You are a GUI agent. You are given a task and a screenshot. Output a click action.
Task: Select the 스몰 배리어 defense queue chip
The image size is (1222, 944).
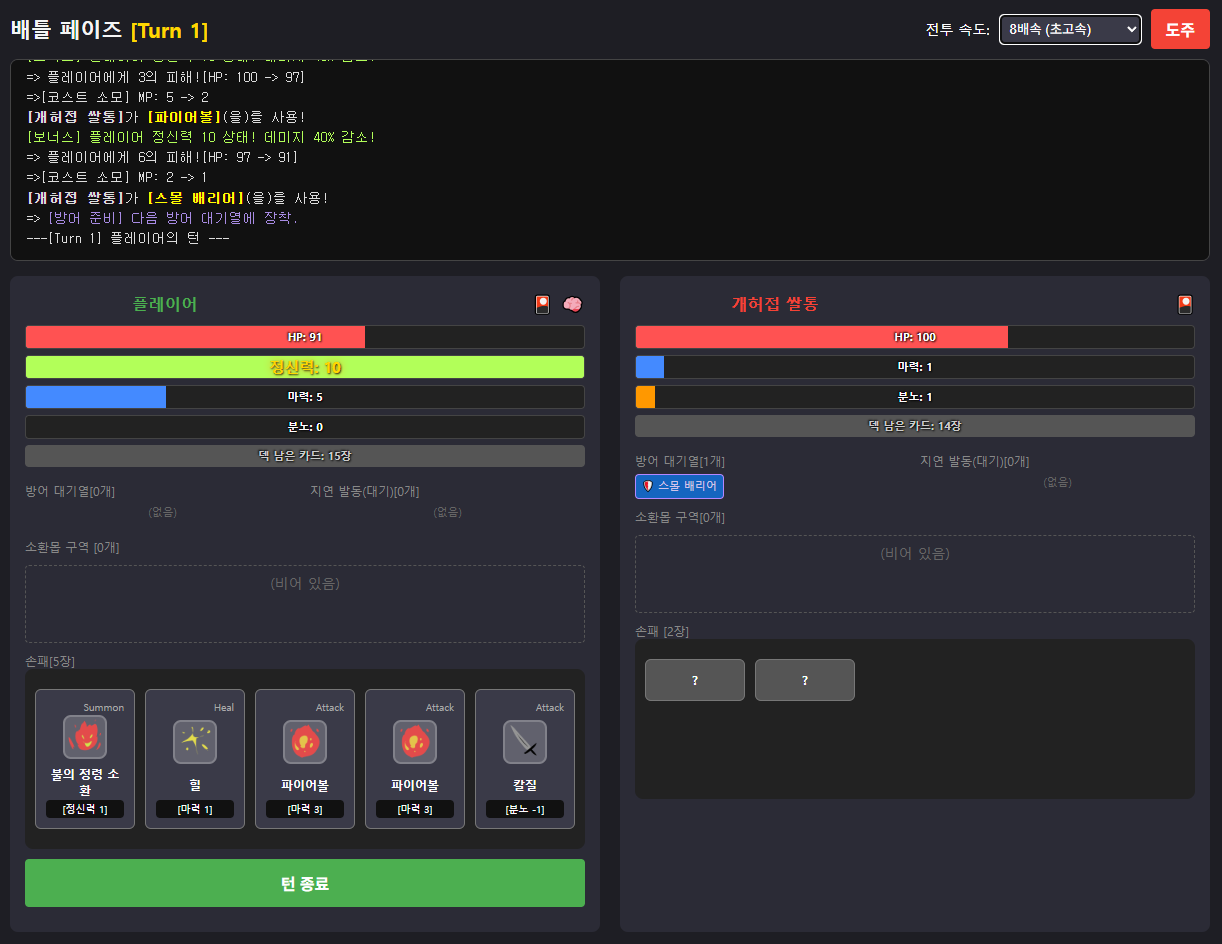[x=680, y=486]
